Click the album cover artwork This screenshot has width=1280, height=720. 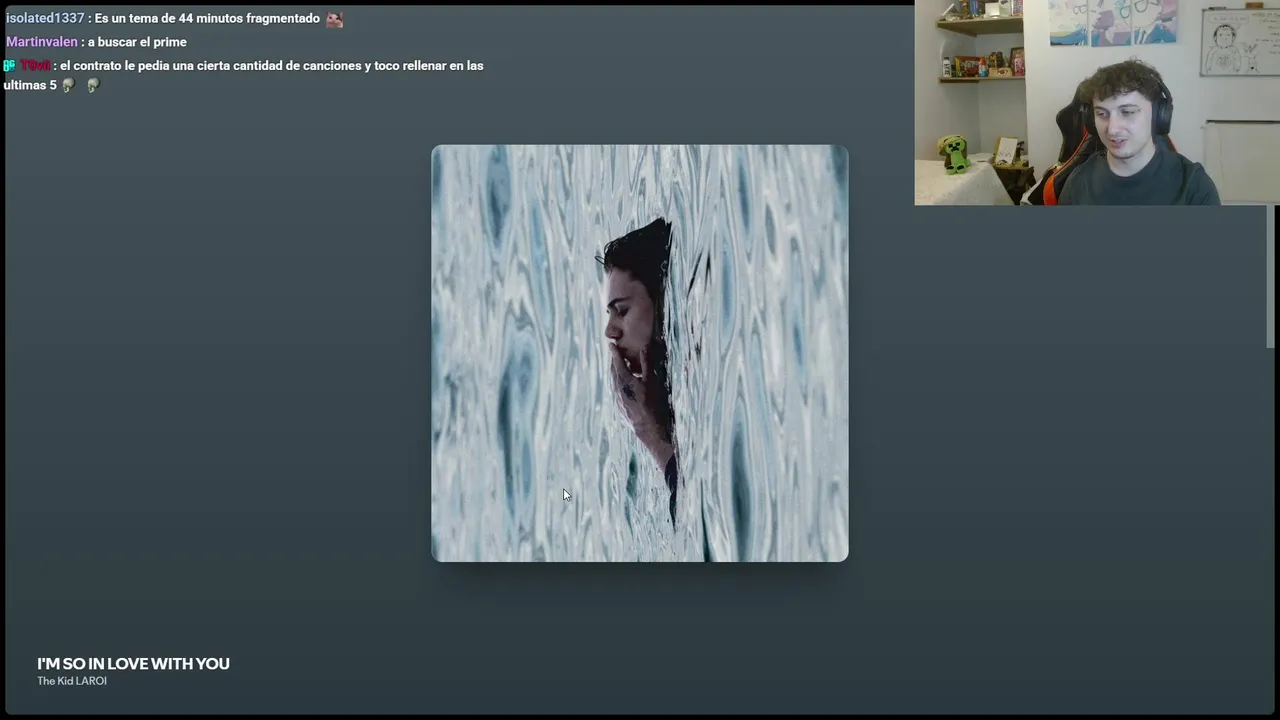640,353
